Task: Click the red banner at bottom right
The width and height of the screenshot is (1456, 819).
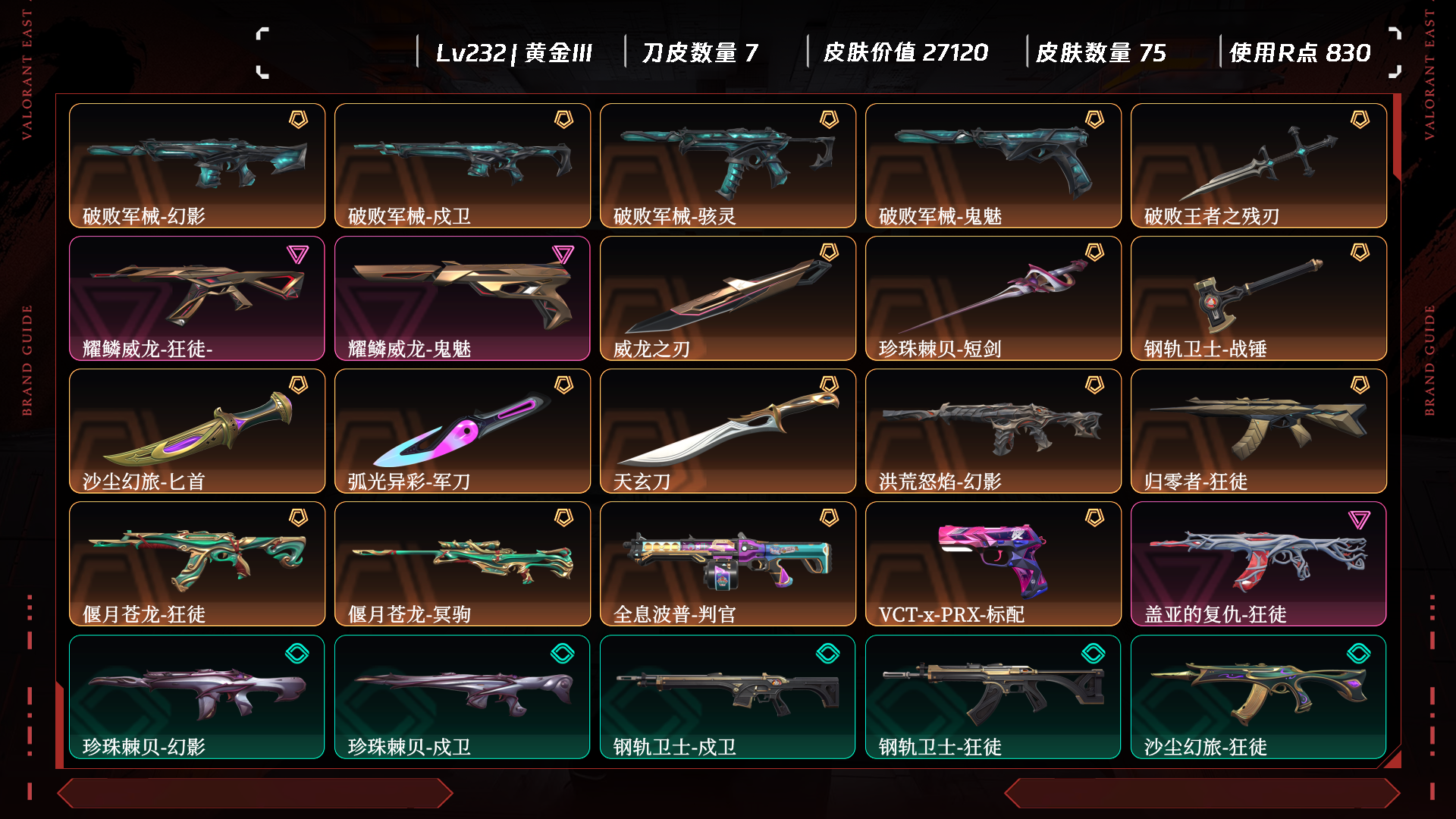Action: coord(1202,793)
